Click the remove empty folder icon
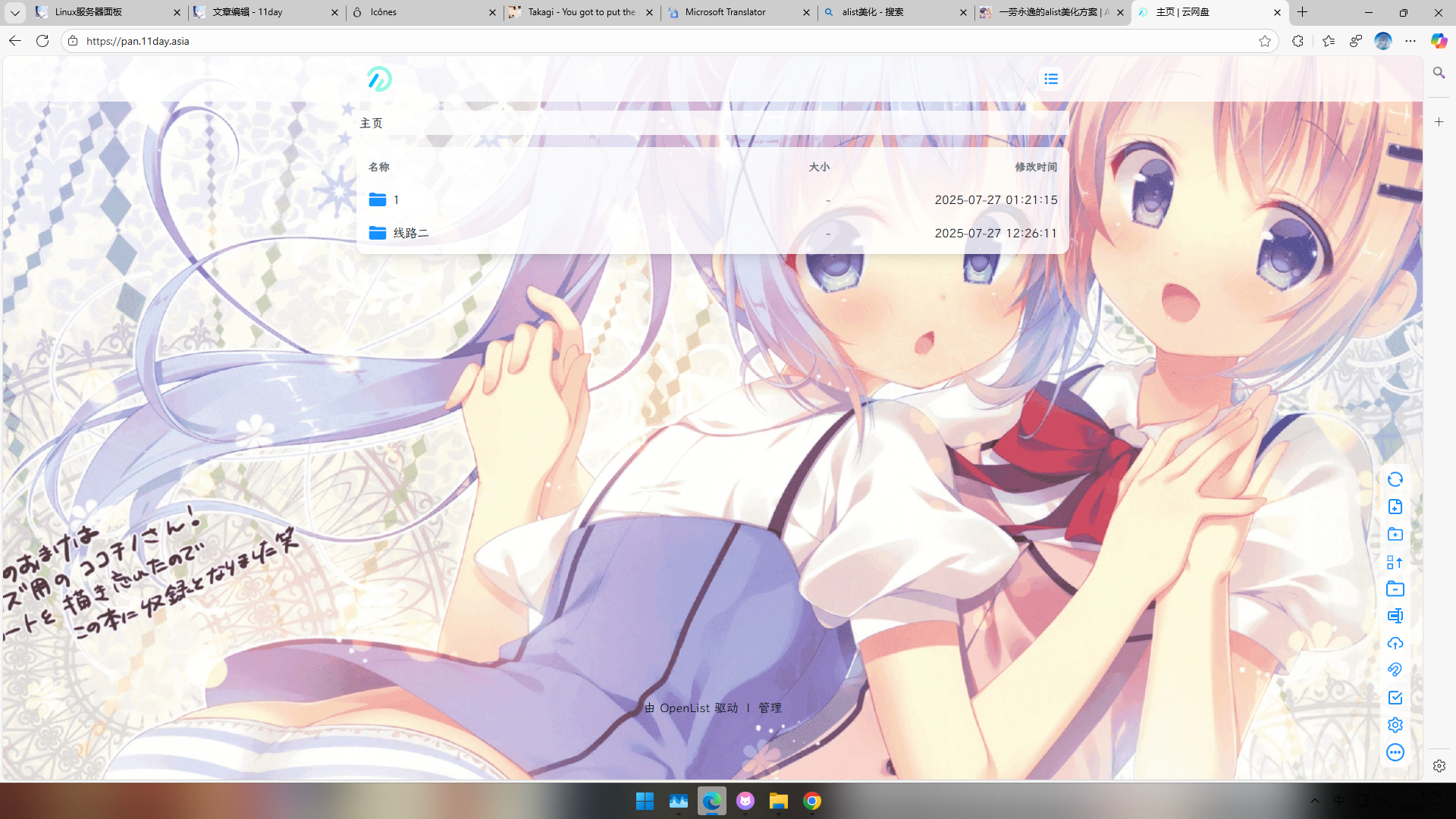 [1395, 589]
